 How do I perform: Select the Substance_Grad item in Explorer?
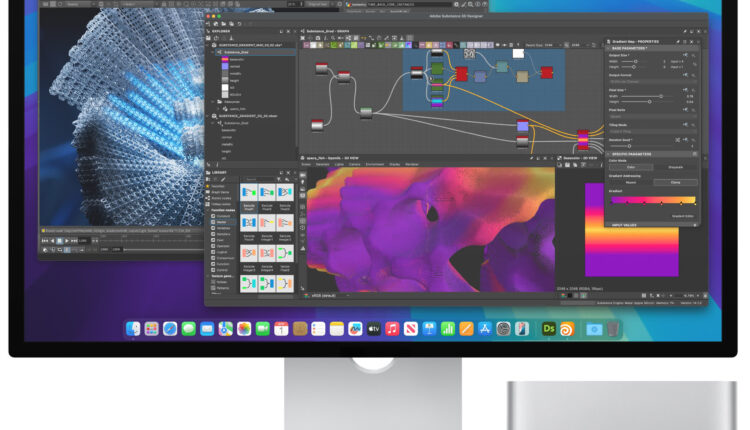tap(234, 51)
